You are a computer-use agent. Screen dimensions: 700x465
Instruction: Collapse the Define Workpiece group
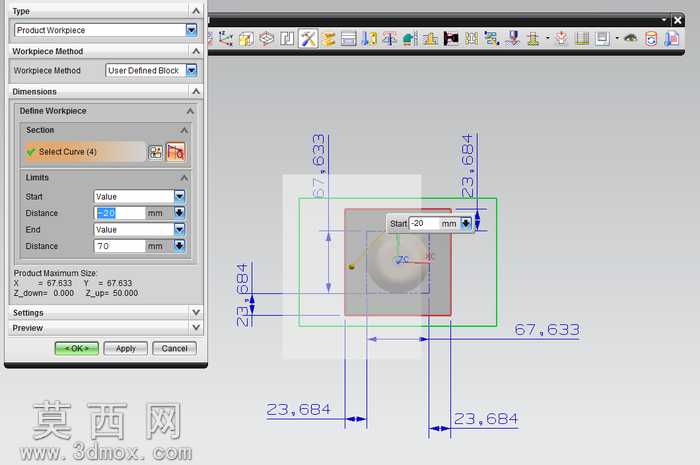coord(190,111)
